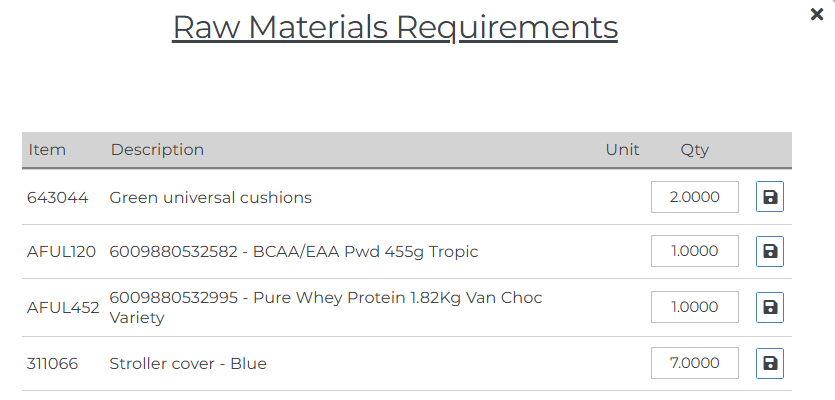Close the Raw Materials Requirements dialog
The height and width of the screenshot is (400, 835).
(816, 15)
